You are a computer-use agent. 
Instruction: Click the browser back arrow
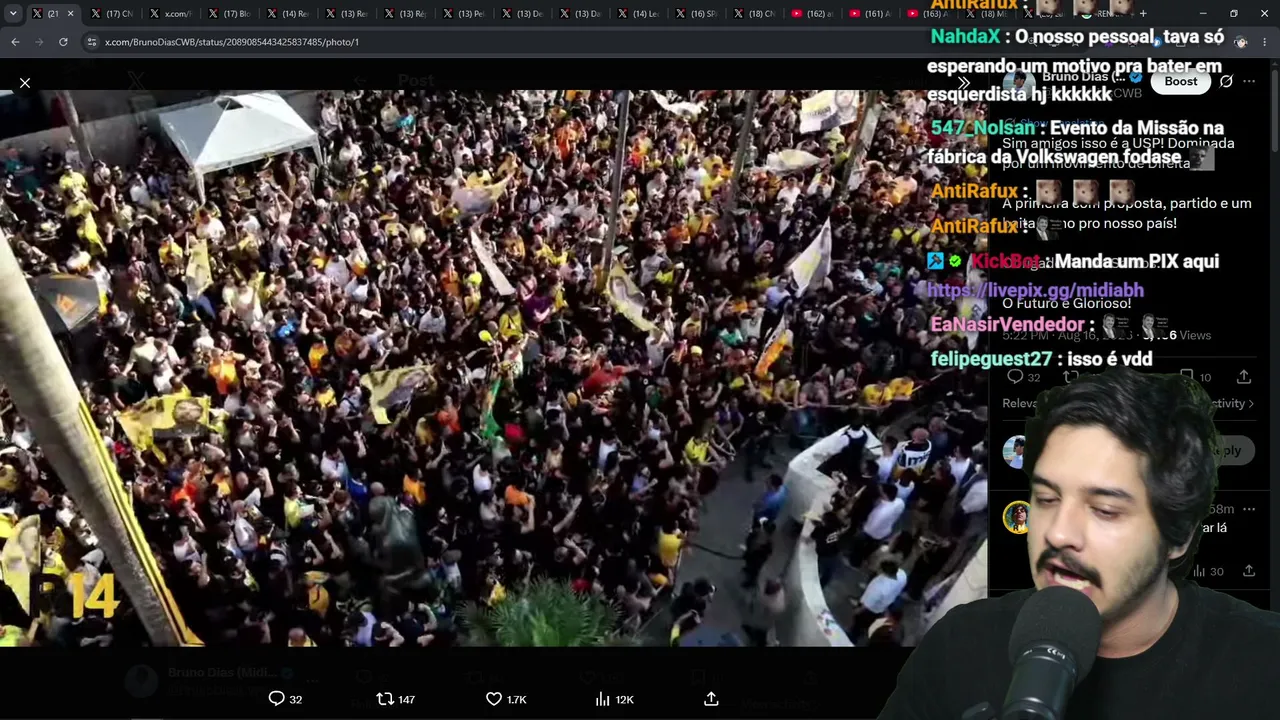[x=15, y=42]
